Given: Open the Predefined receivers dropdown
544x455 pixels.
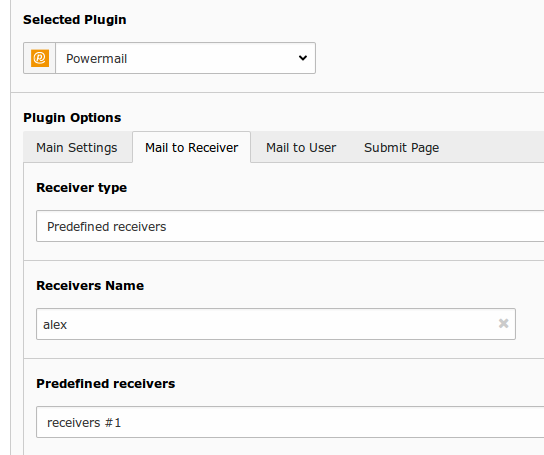Looking at the screenshot, I should 290,422.
